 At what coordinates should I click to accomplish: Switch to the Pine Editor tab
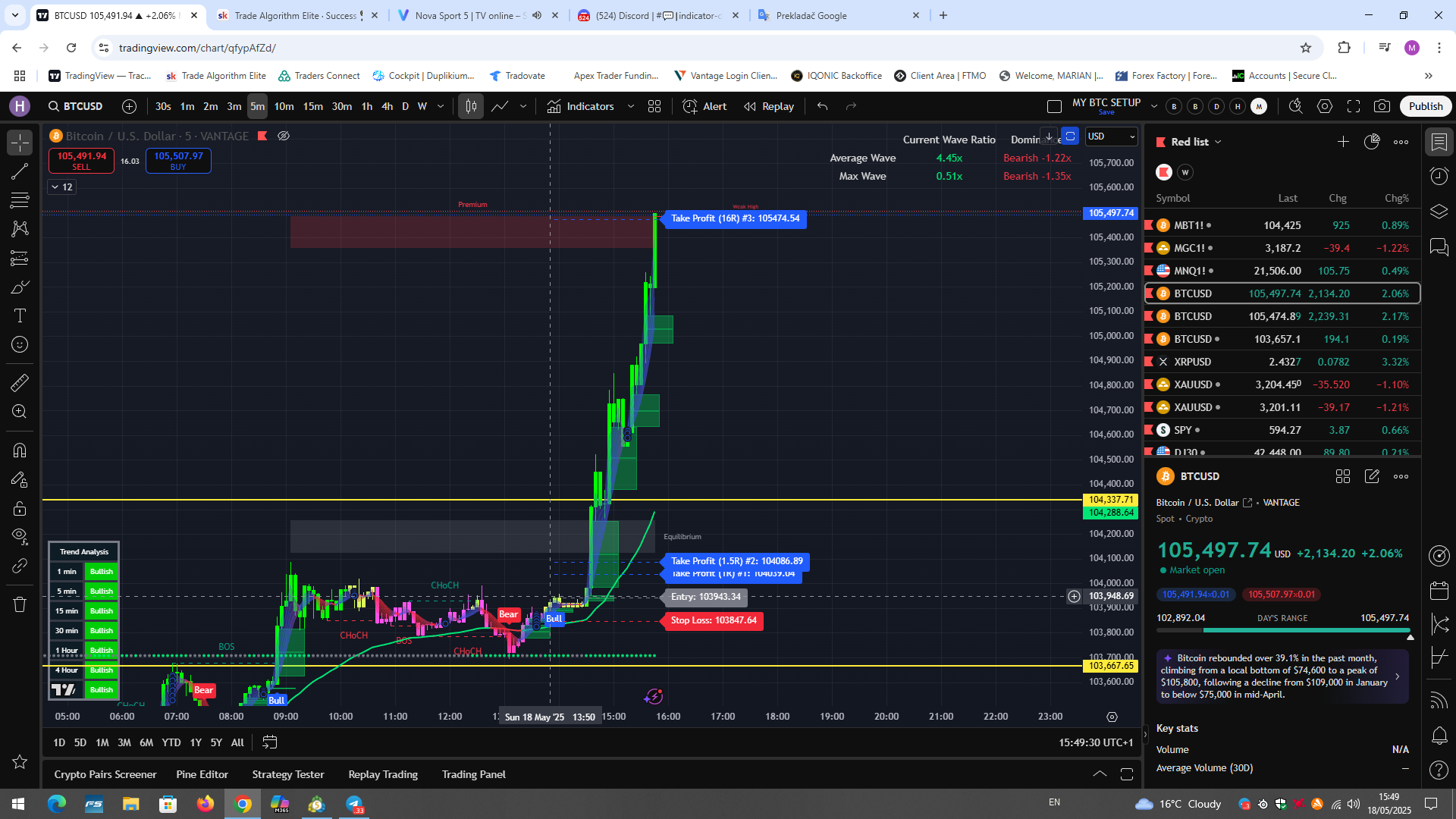click(202, 774)
